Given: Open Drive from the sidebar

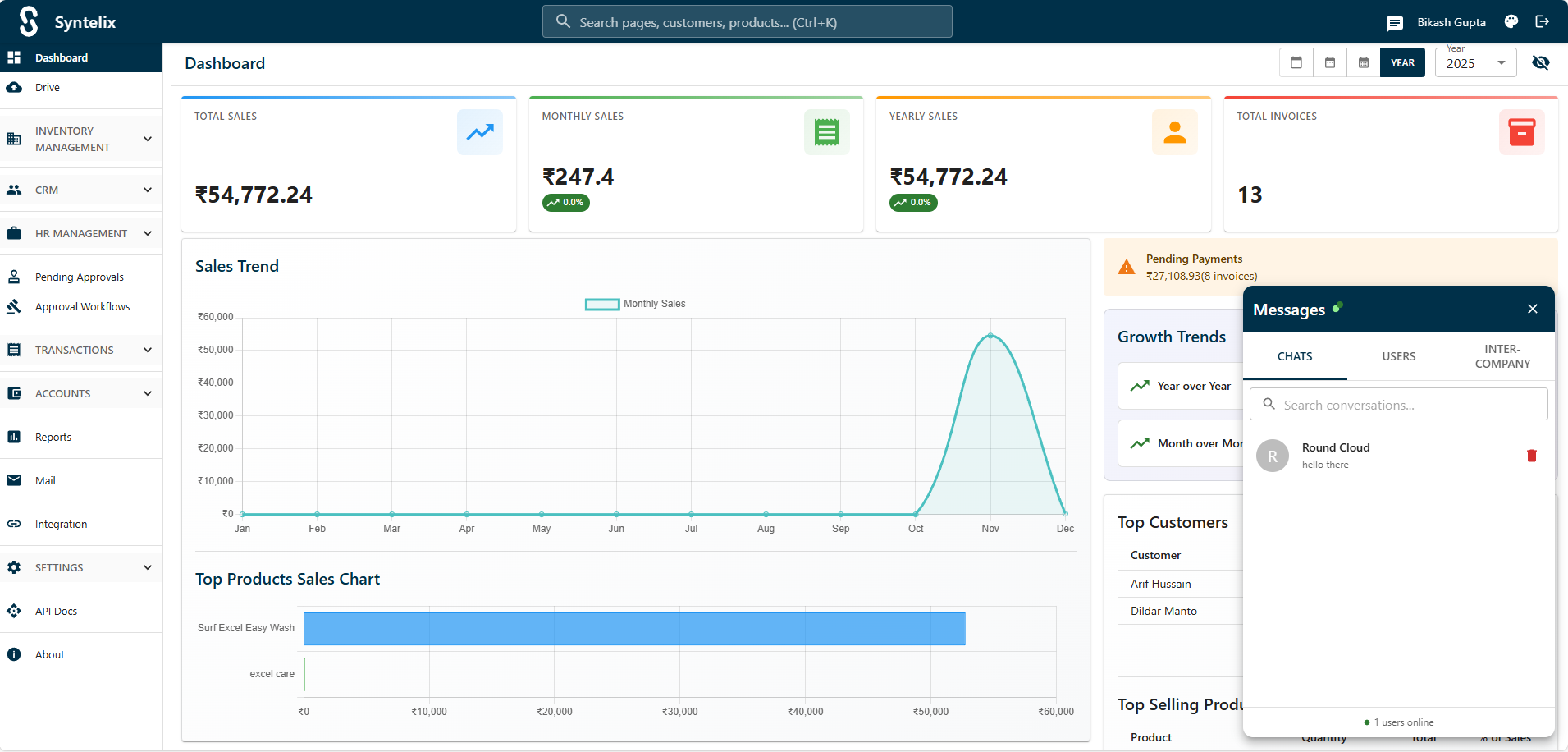Looking at the screenshot, I should point(48,88).
